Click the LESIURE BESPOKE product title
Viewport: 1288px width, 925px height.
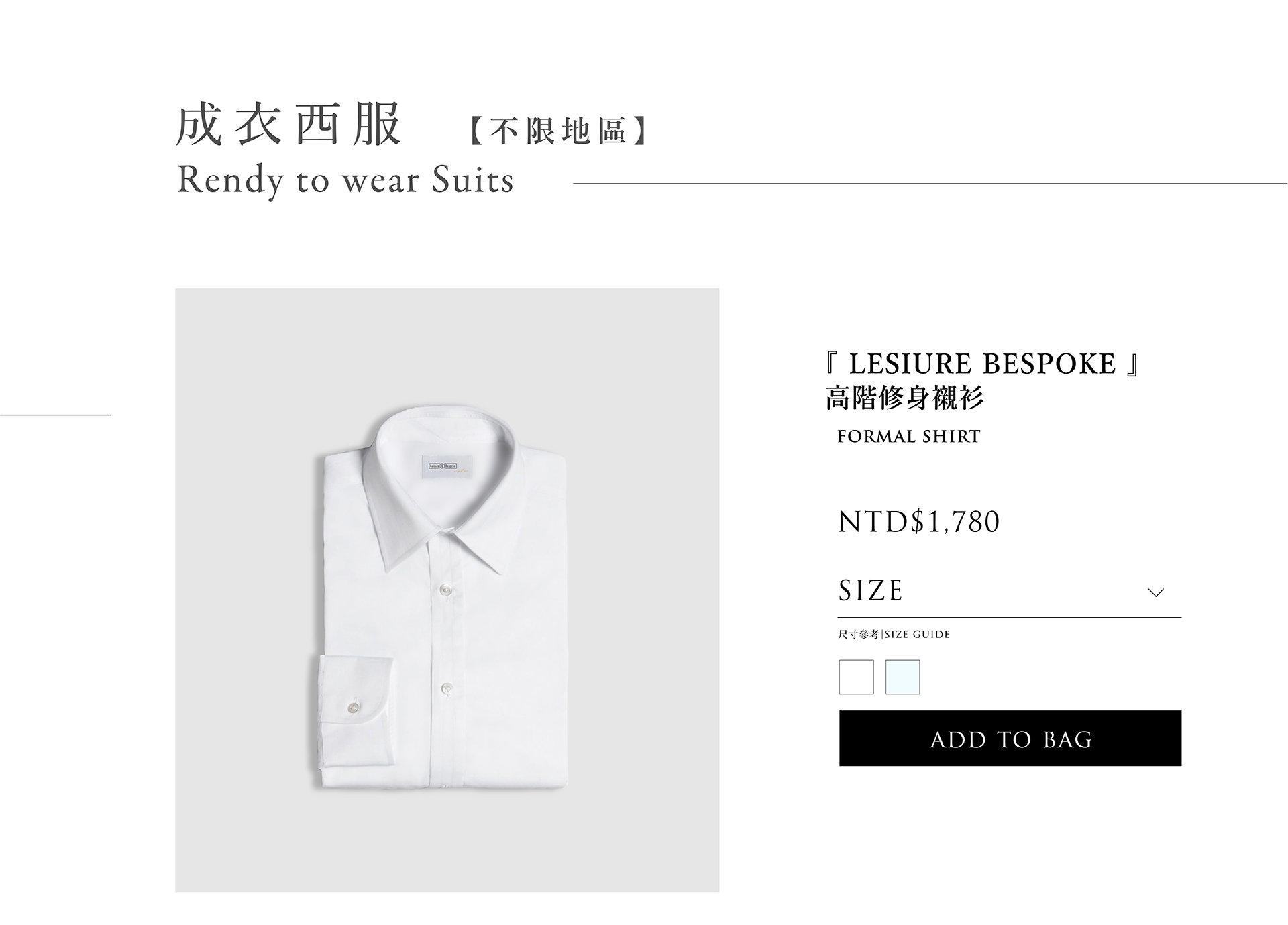[x=982, y=364]
